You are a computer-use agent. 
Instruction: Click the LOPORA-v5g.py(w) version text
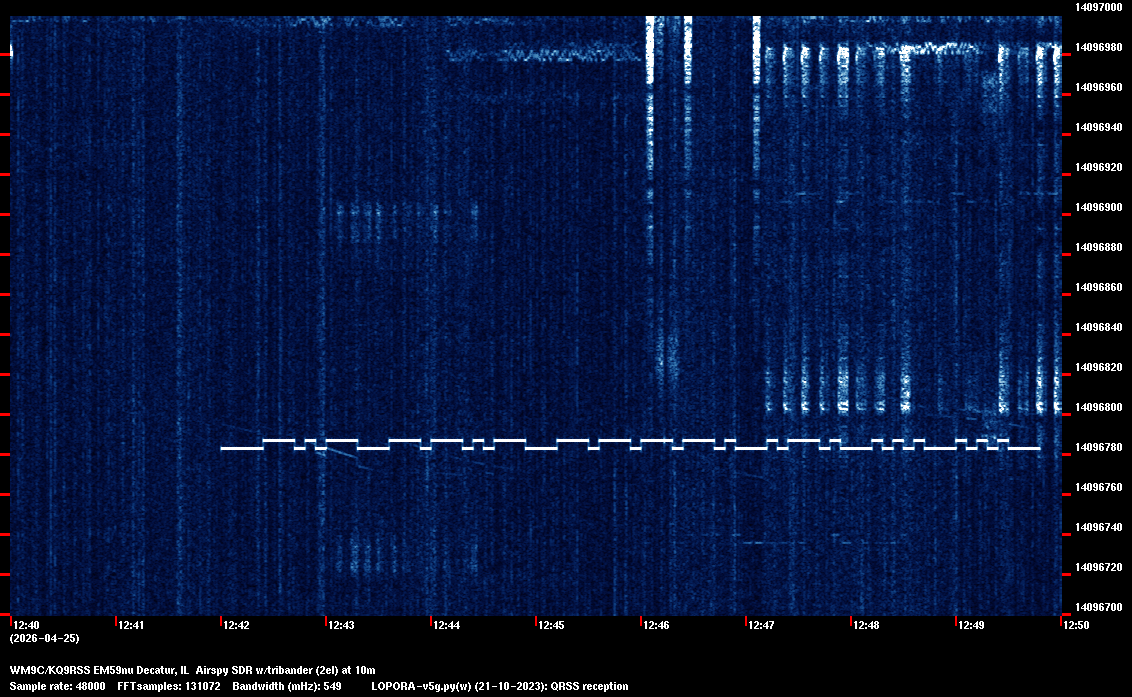(422, 686)
